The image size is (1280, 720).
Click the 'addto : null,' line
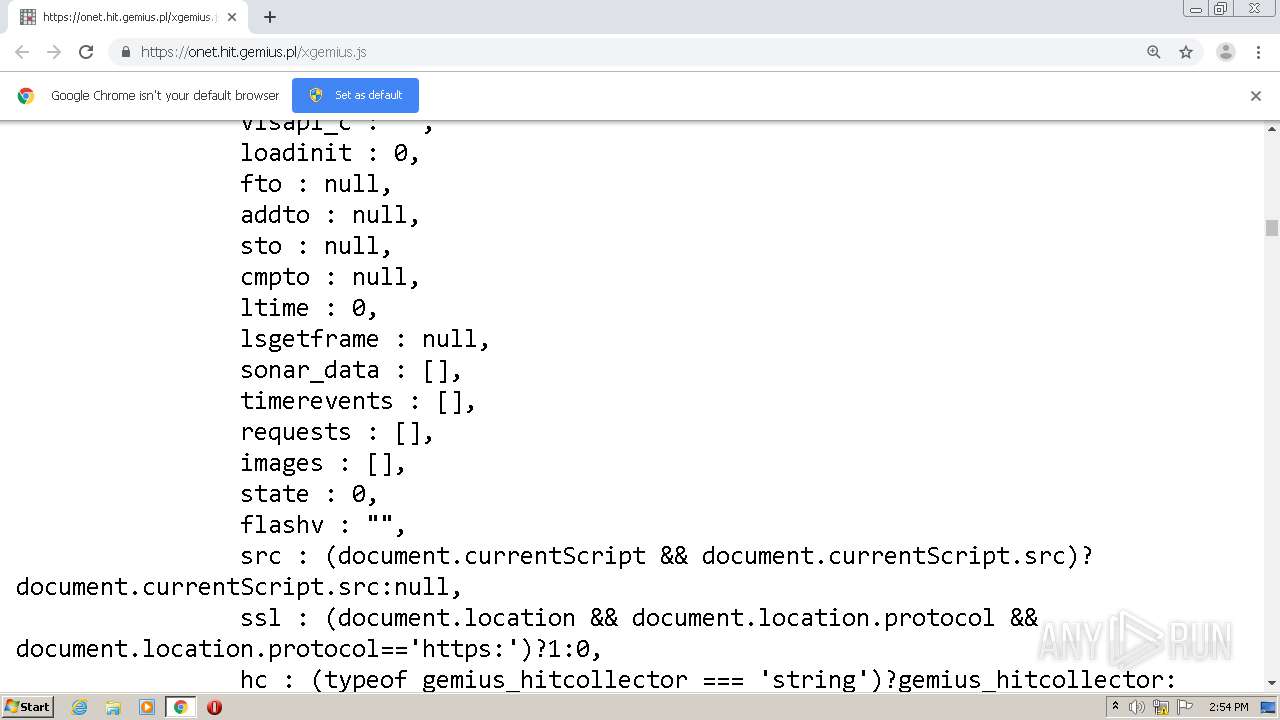330,215
